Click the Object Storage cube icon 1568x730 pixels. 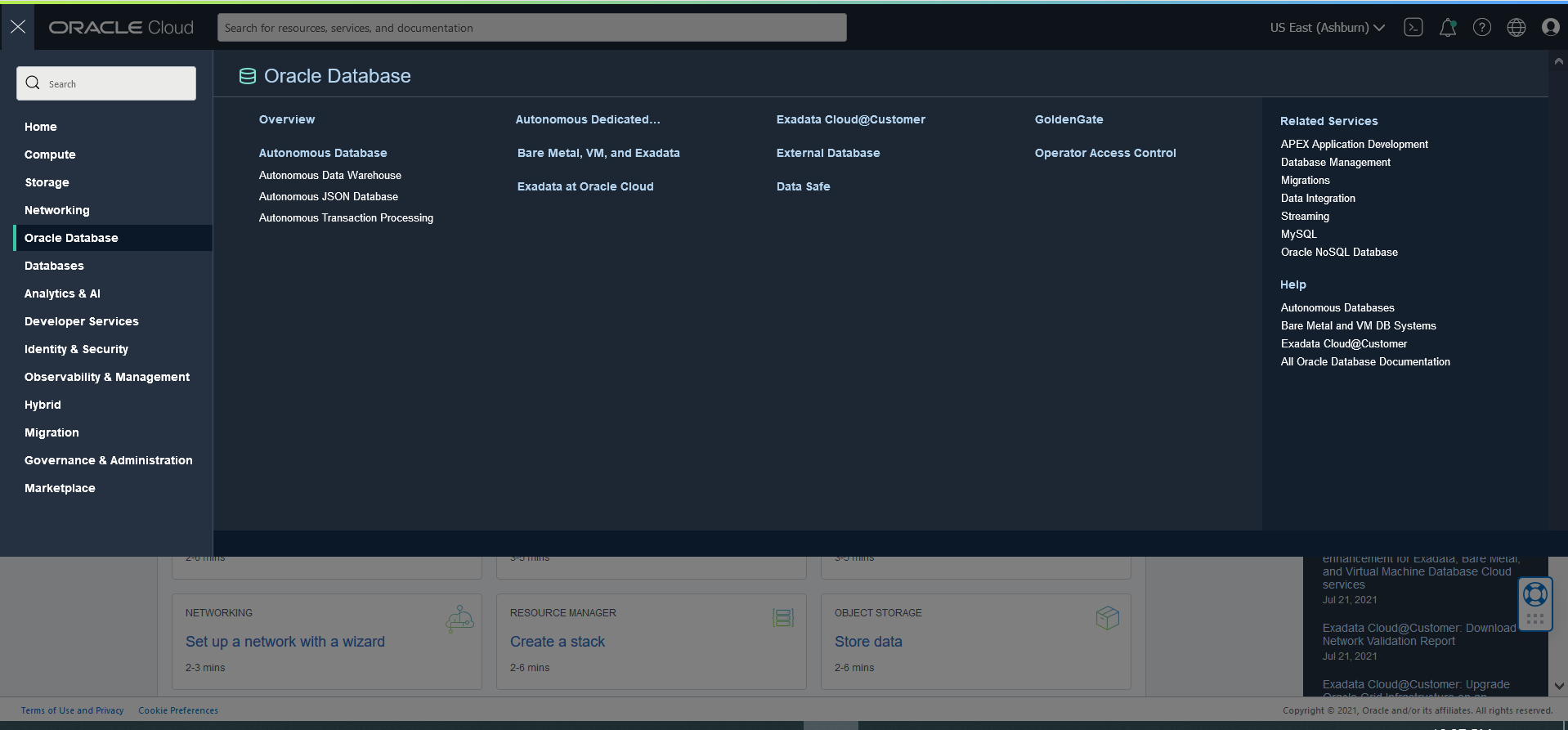1107,618
